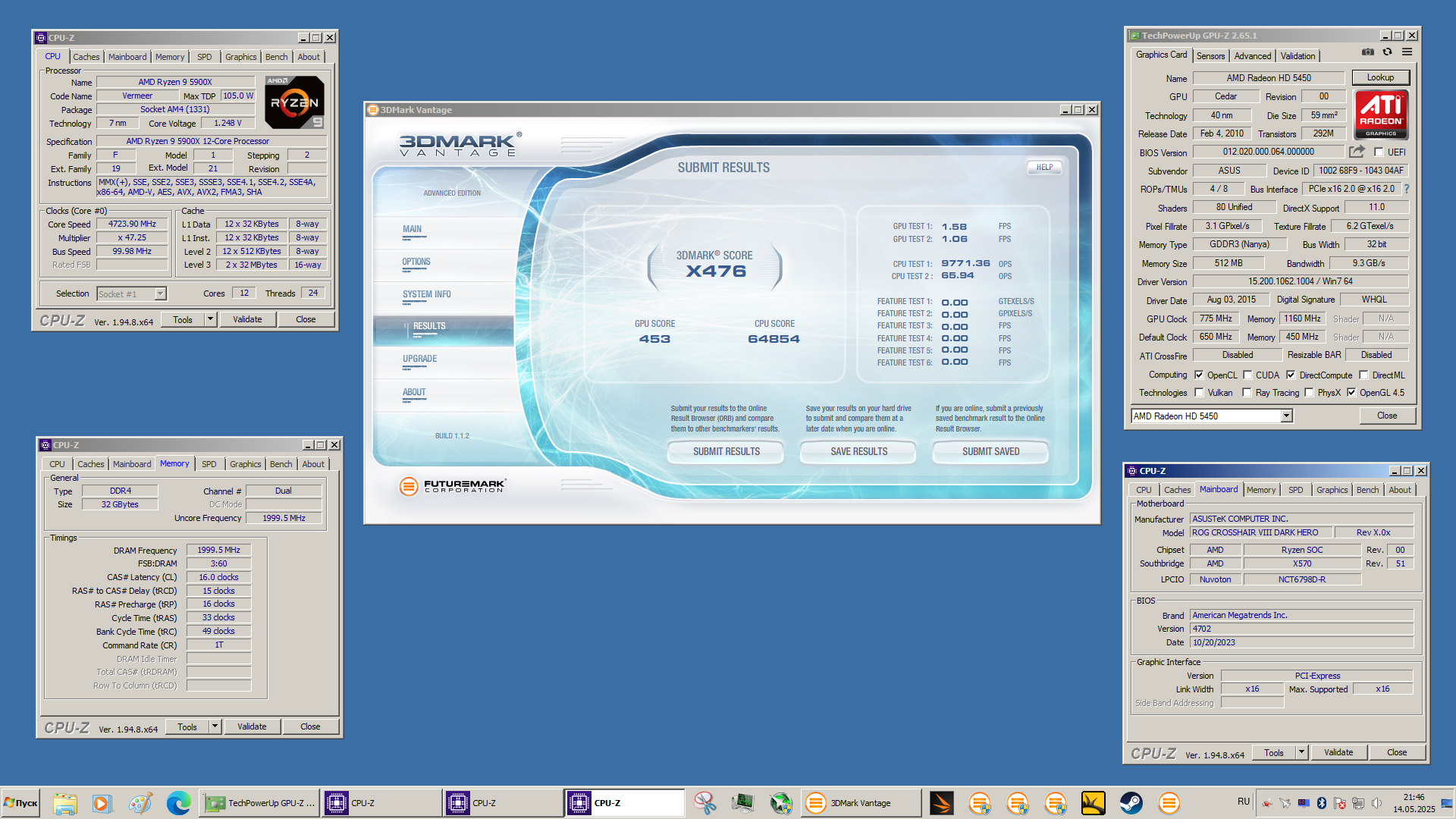Screen dimensions: 1456x819
Task: Expand the Tools arrow in the CPU-Z mainboard window
Action: point(1302,752)
